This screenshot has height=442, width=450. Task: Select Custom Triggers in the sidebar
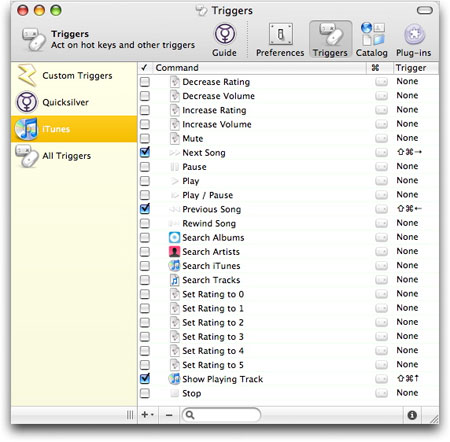pyautogui.click(x=74, y=76)
